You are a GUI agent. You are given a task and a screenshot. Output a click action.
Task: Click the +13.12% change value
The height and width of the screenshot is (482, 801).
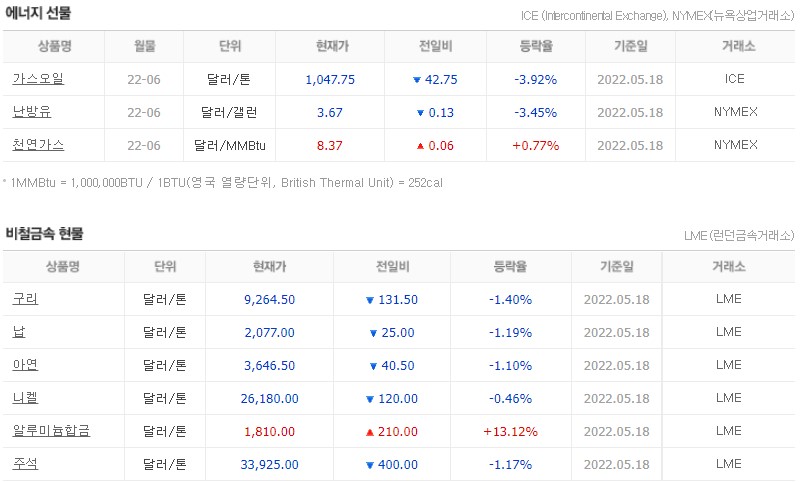point(510,431)
